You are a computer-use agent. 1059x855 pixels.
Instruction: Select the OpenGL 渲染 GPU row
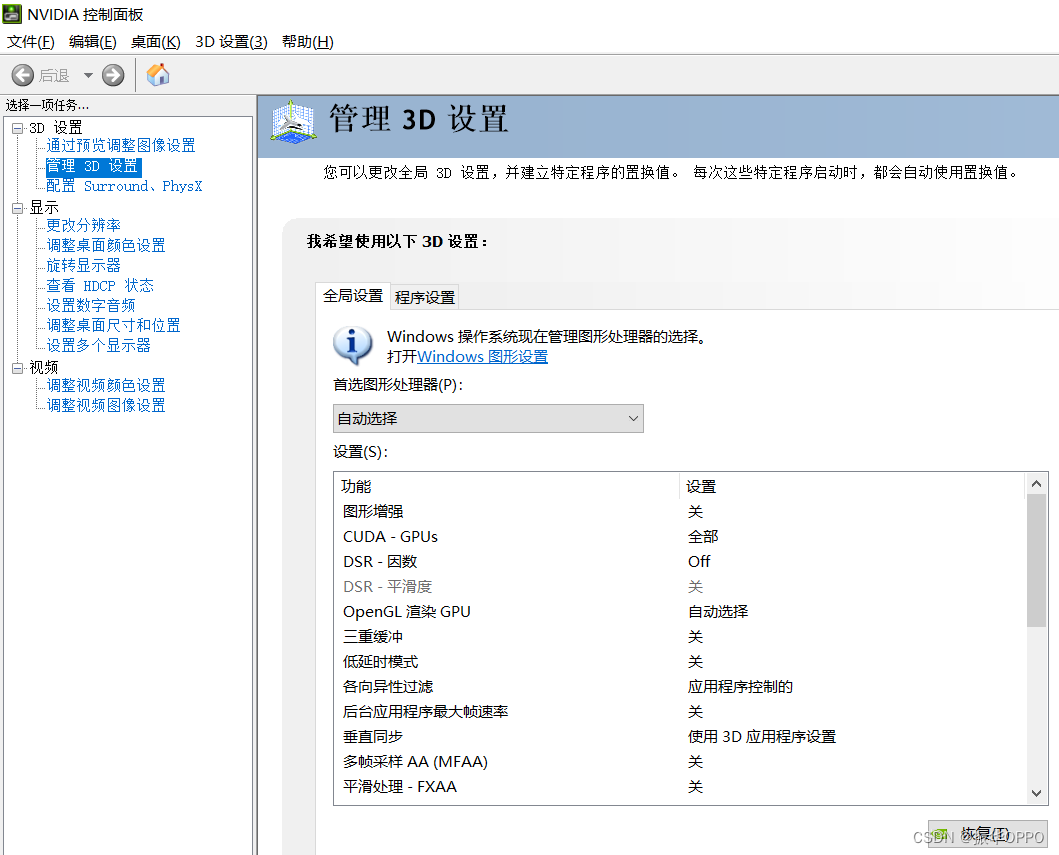coord(679,612)
